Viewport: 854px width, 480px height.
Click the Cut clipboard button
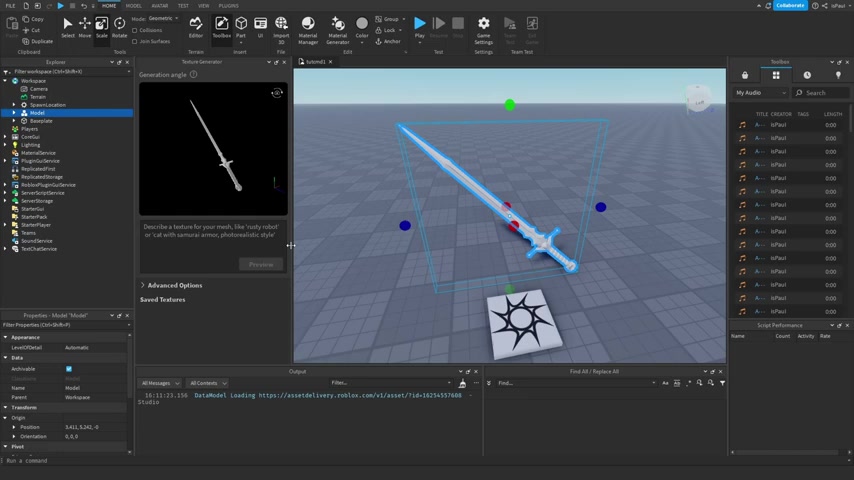tap(32, 30)
